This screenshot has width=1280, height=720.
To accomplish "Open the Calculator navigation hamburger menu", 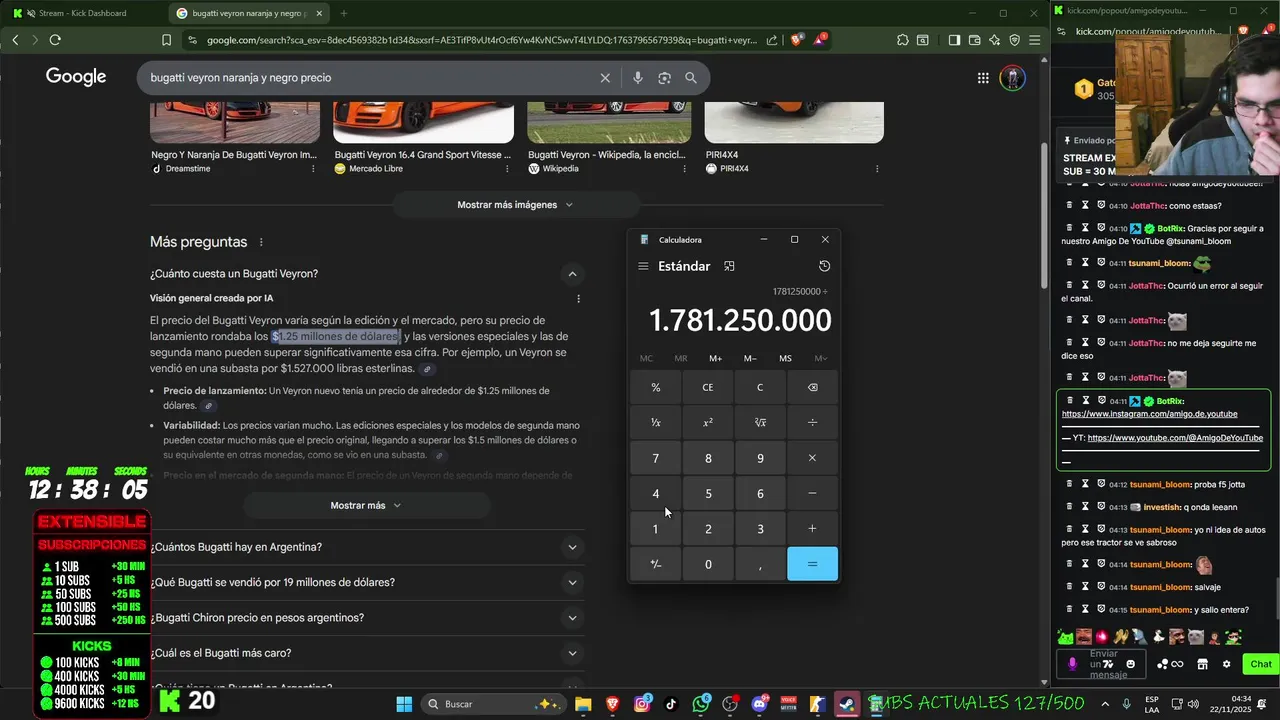I will click(x=643, y=266).
